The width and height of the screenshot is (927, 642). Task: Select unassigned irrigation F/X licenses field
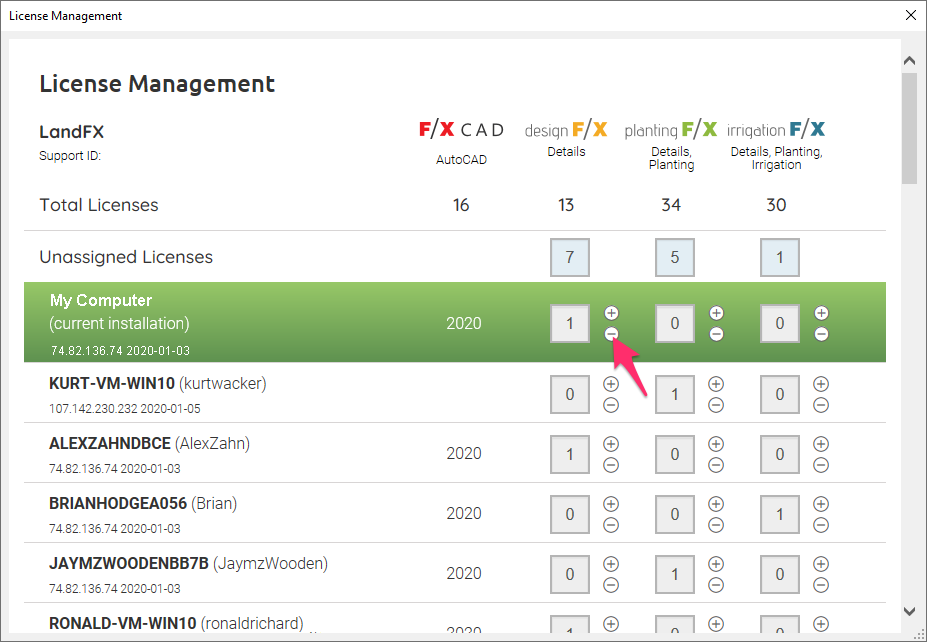pyautogui.click(x=780, y=257)
